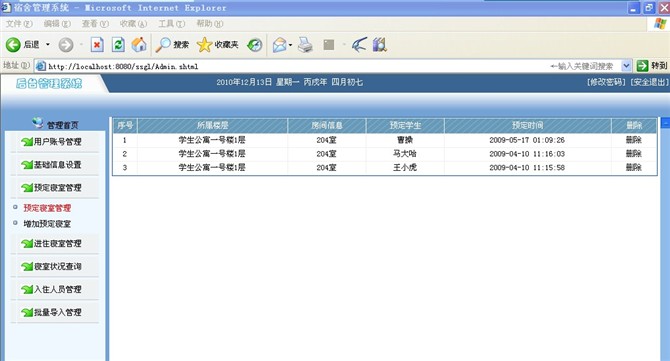This screenshot has height=361, width=670.
Task: Click the time cell 2009-04-10 11:15:58
Action: click(x=527, y=167)
